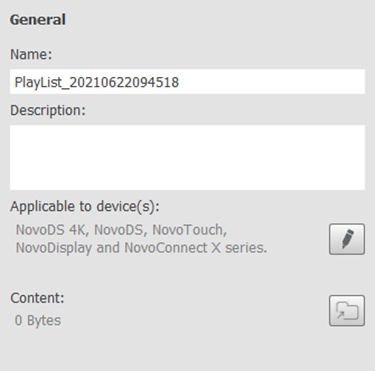Click the NovoDisplay word in device list

(54, 248)
